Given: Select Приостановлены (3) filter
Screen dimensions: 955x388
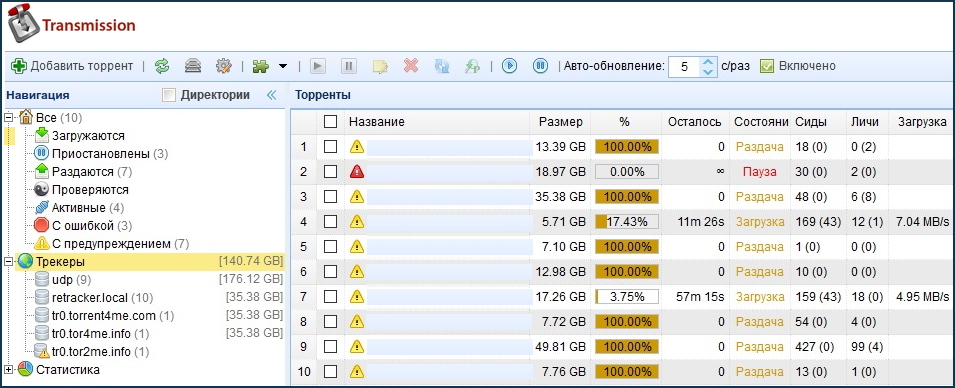Looking at the screenshot, I should (101, 153).
